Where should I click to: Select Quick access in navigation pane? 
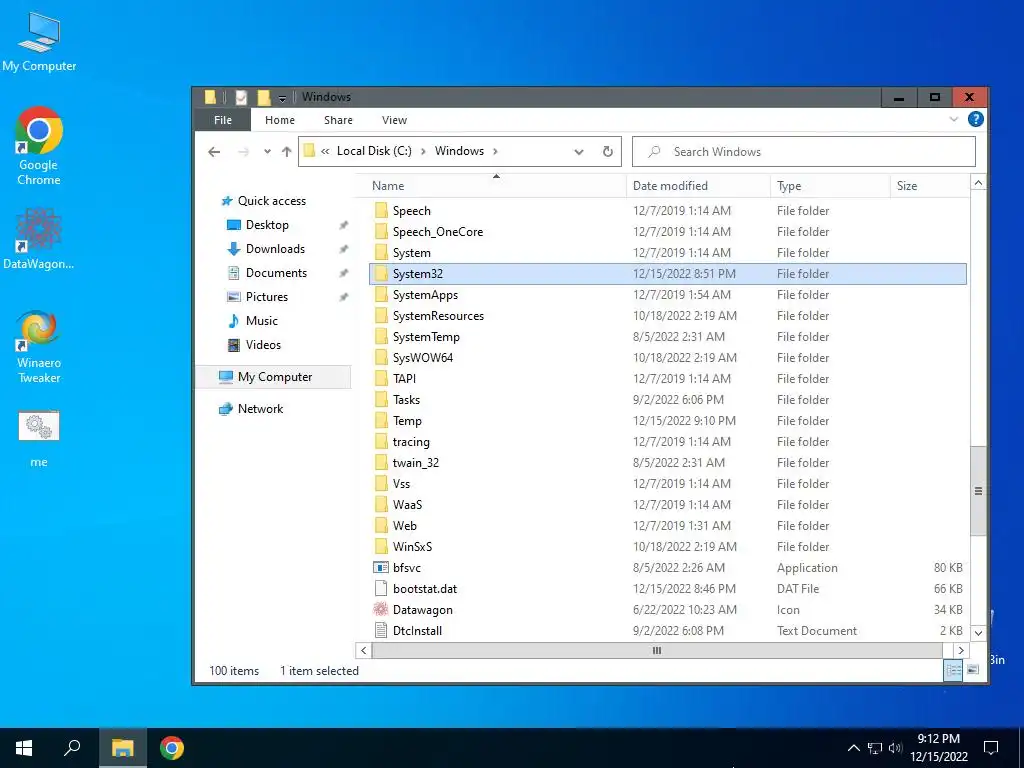click(264, 200)
